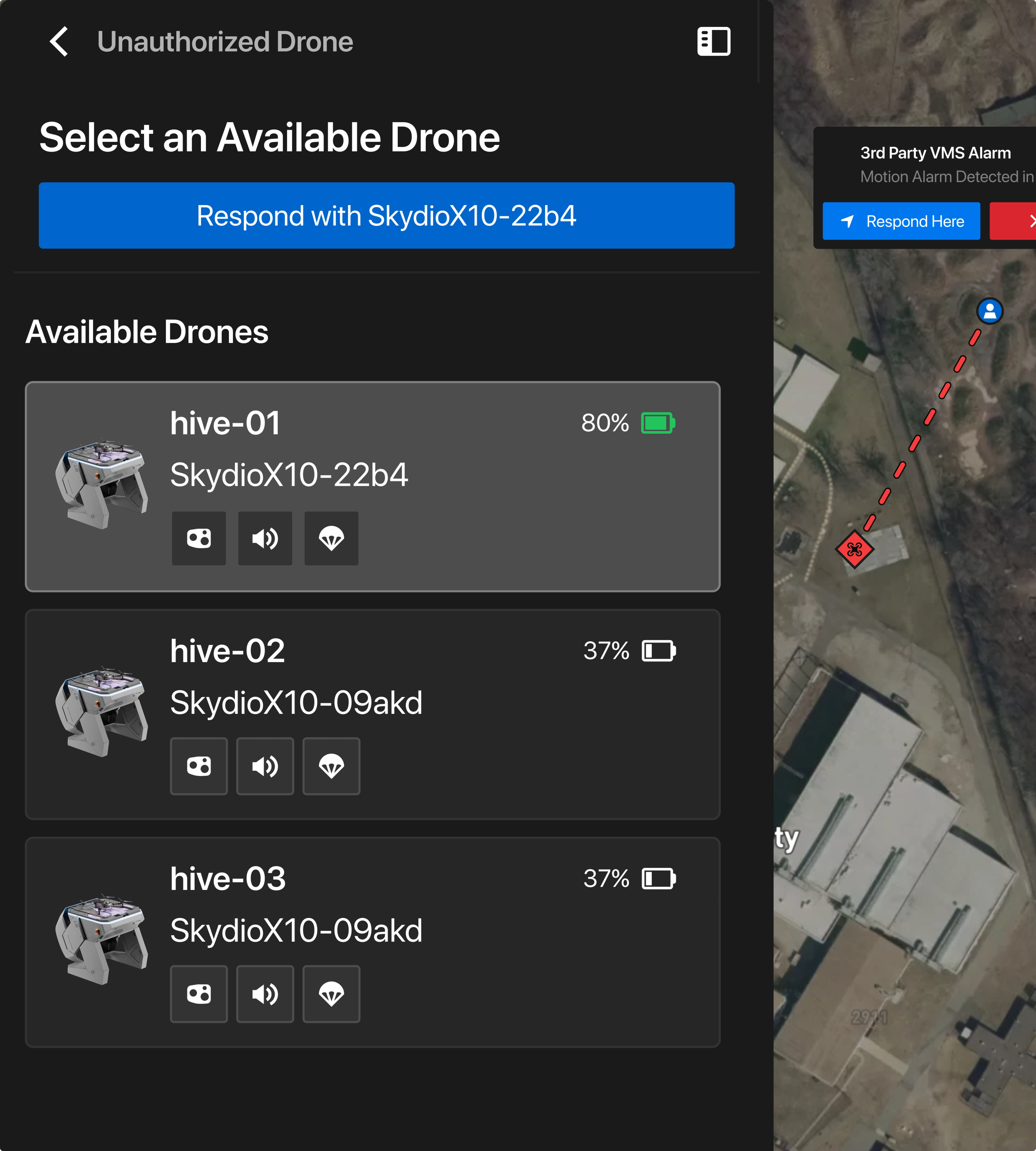Click hive-01 green battery icon
This screenshot has height=1151, width=1036.
[x=658, y=423]
